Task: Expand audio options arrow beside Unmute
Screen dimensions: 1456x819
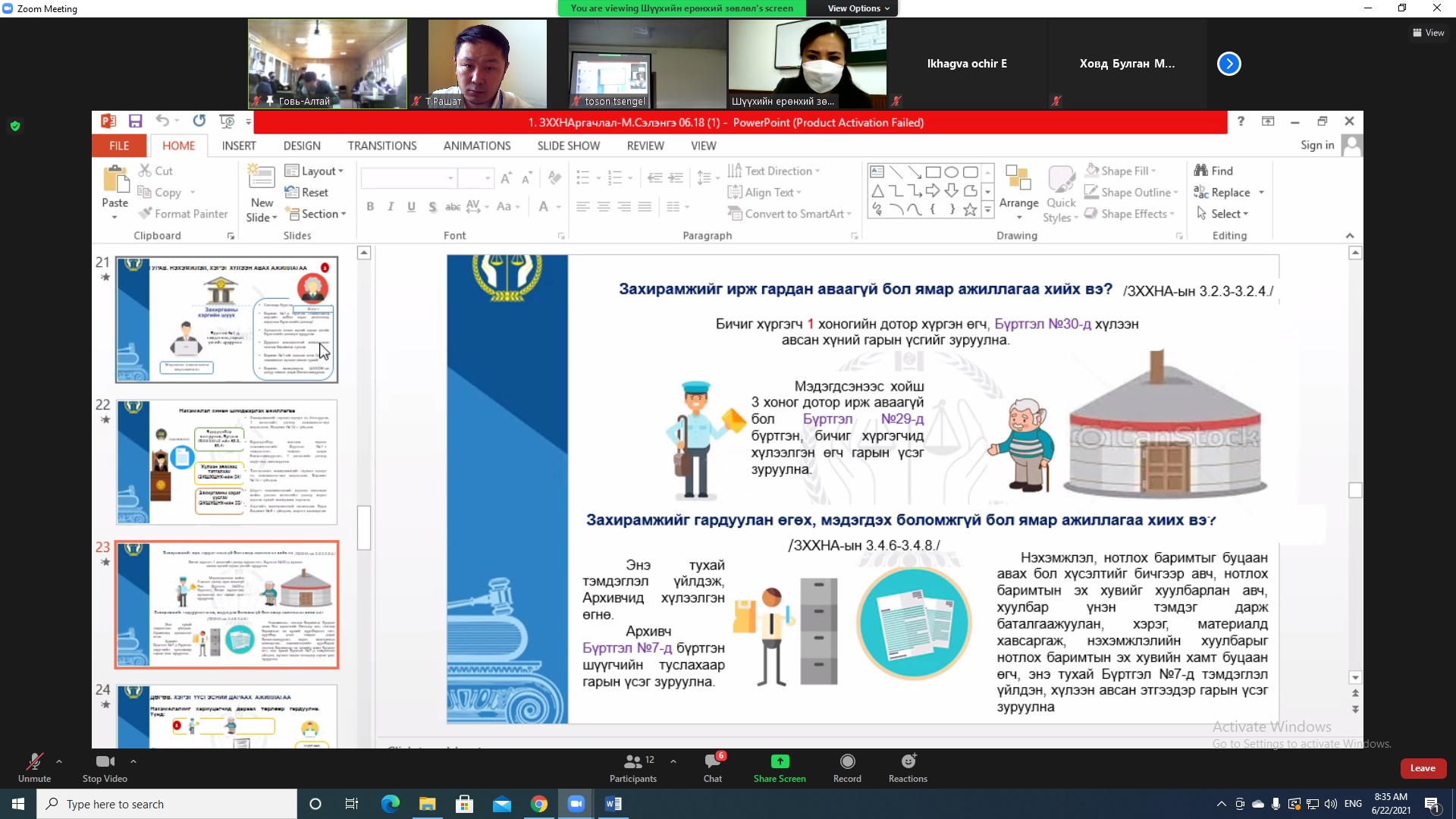Action: [x=59, y=761]
